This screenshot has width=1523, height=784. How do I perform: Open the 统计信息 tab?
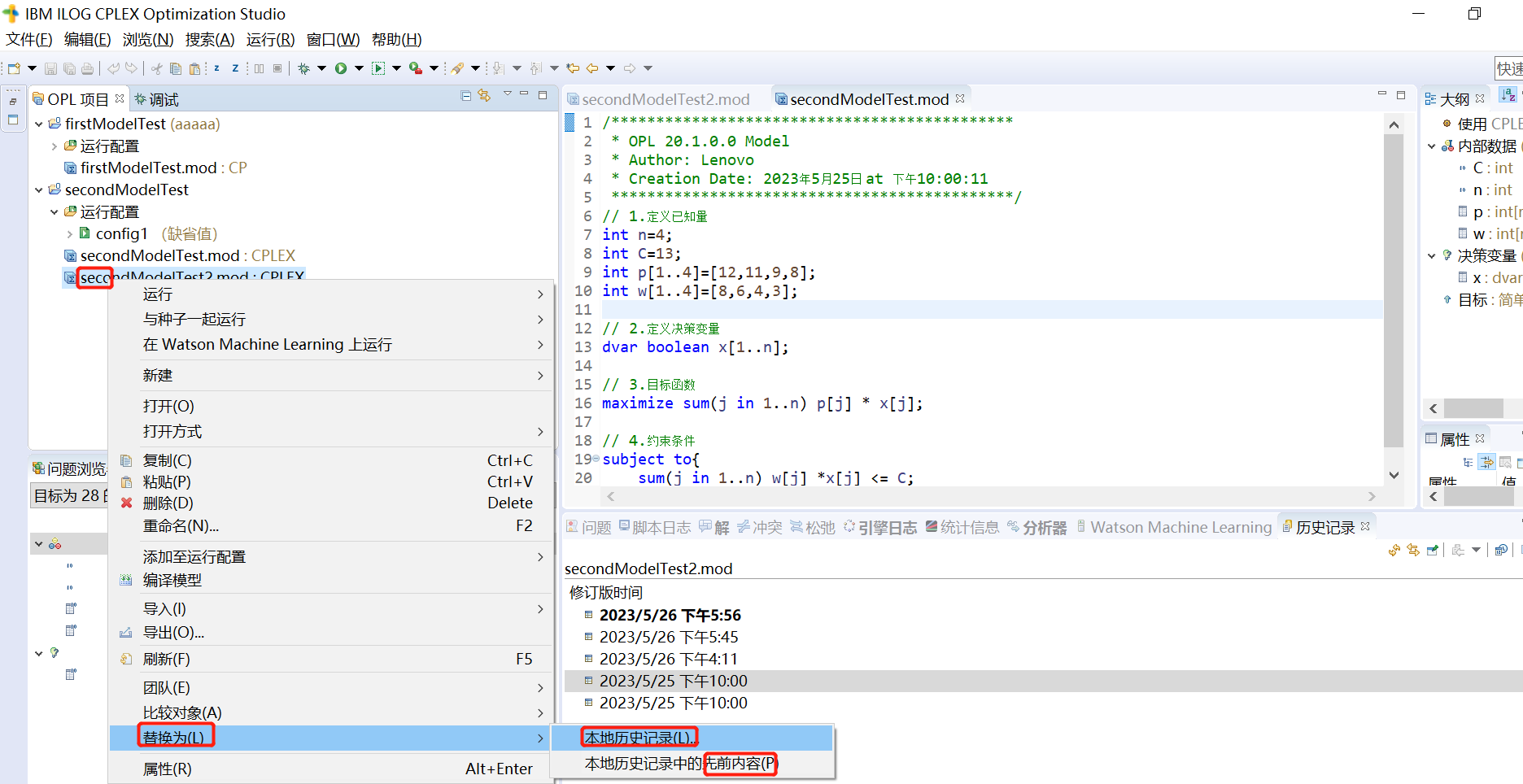point(962,528)
